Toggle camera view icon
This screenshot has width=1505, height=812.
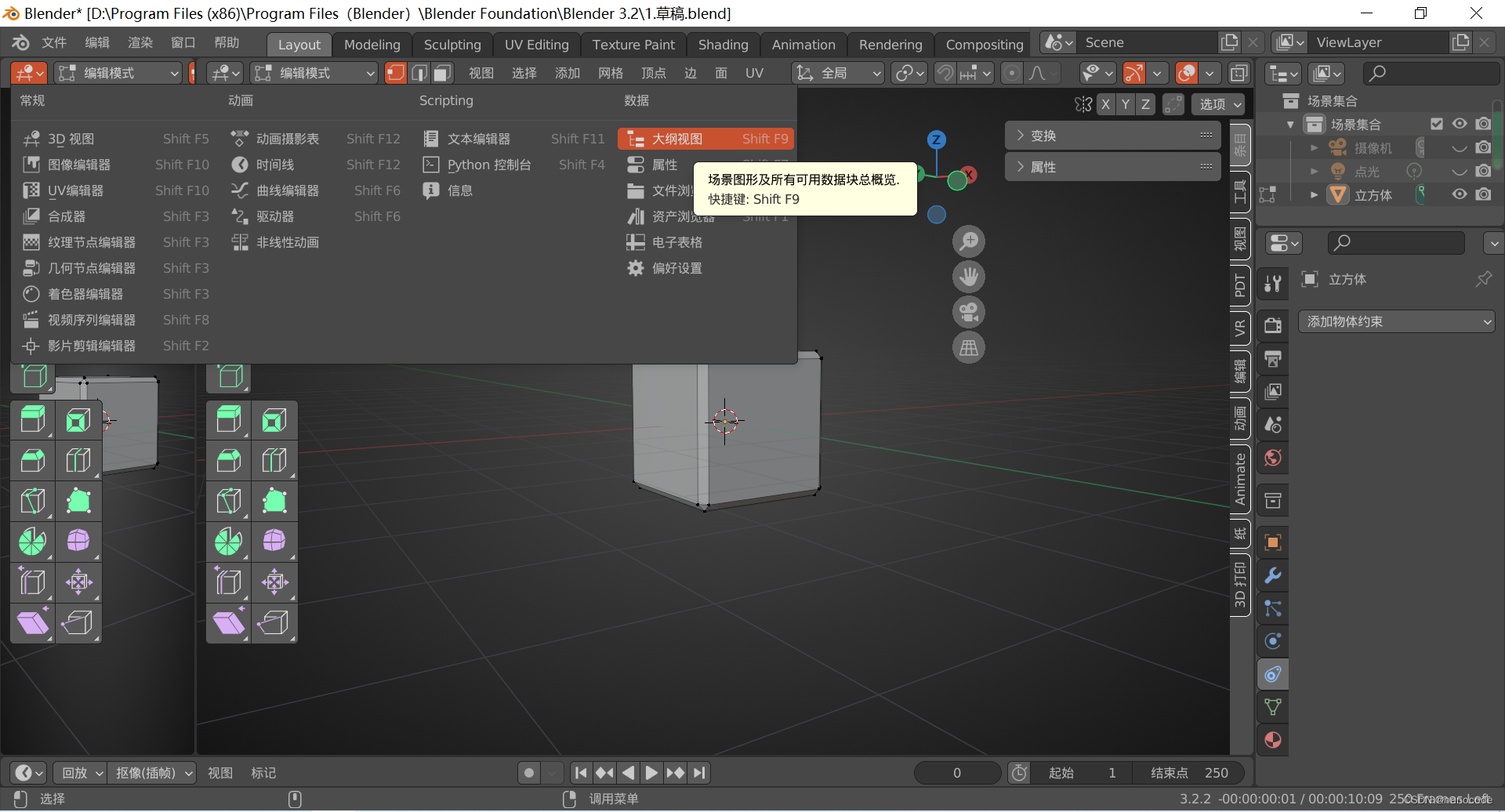969,312
